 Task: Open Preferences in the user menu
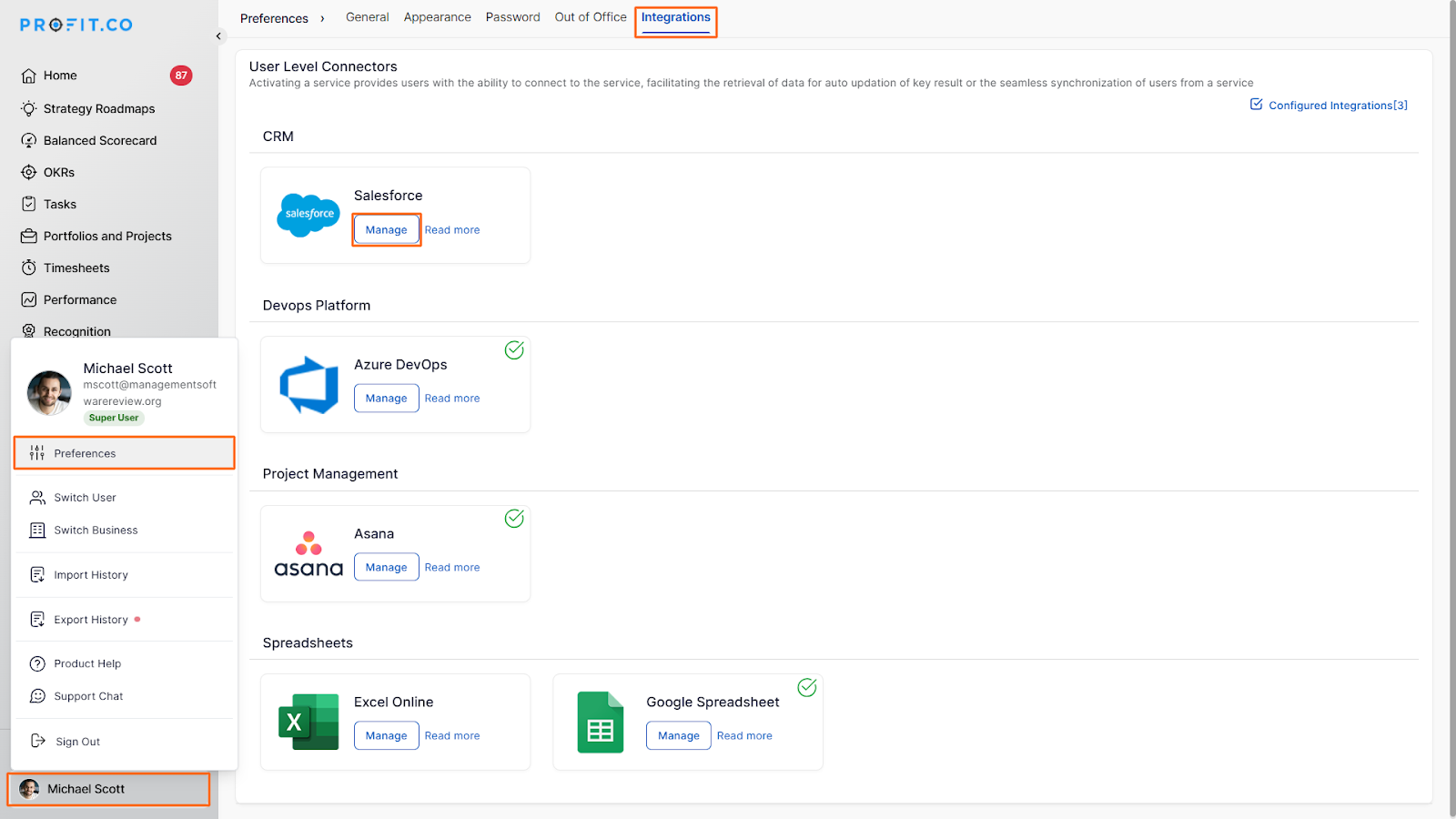click(x=125, y=453)
